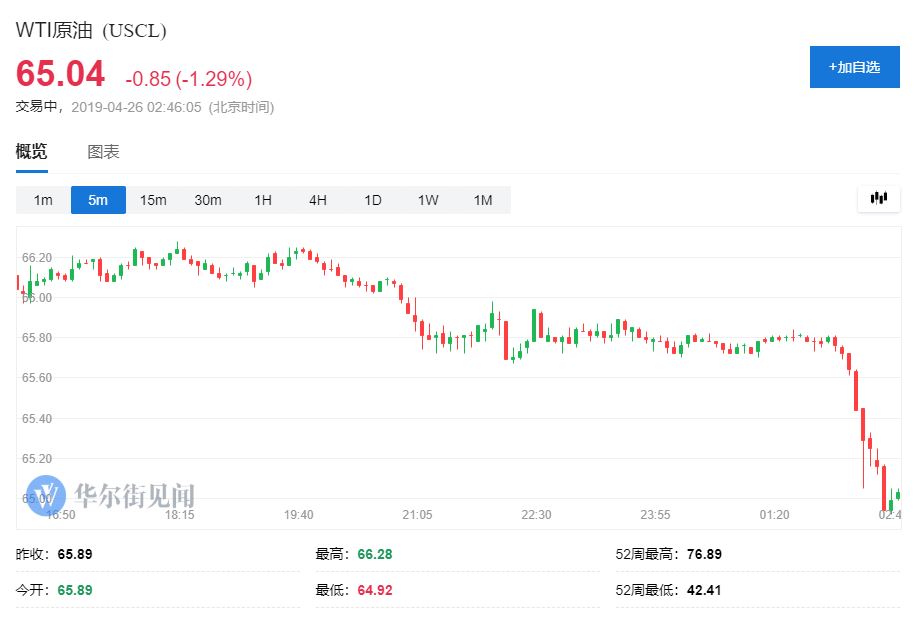Choose the 4H interval

coord(318,200)
